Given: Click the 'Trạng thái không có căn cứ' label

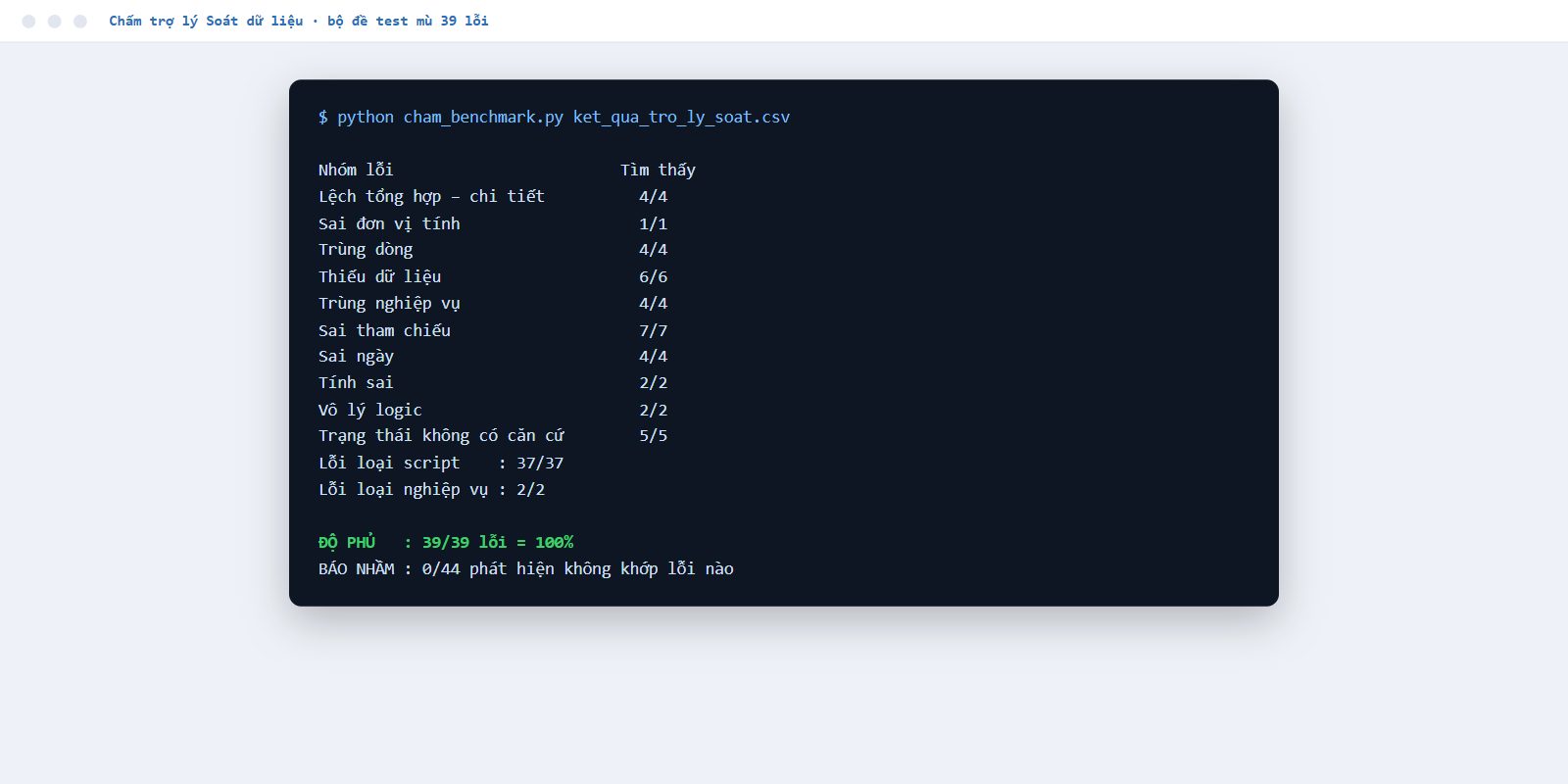Looking at the screenshot, I should (x=441, y=436).
